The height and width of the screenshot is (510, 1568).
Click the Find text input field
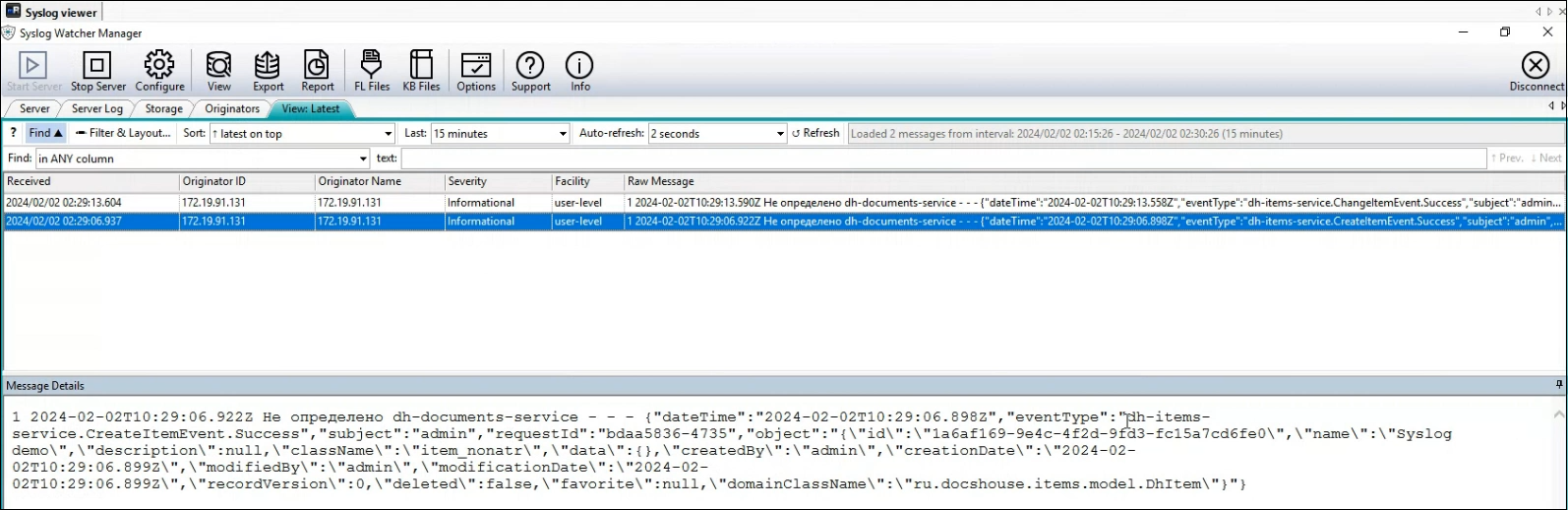[x=943, y=159]
